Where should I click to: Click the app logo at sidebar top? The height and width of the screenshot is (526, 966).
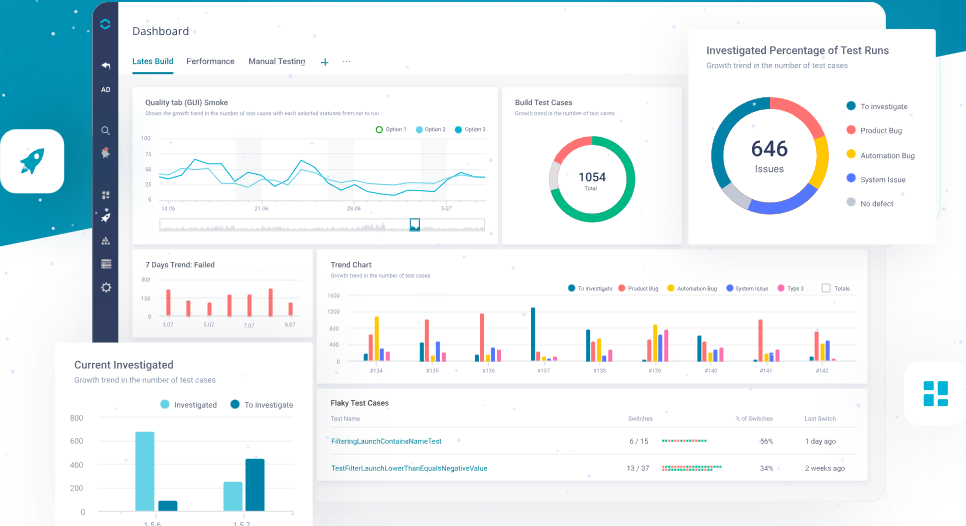pyautogui.click(x=106, y=24)
